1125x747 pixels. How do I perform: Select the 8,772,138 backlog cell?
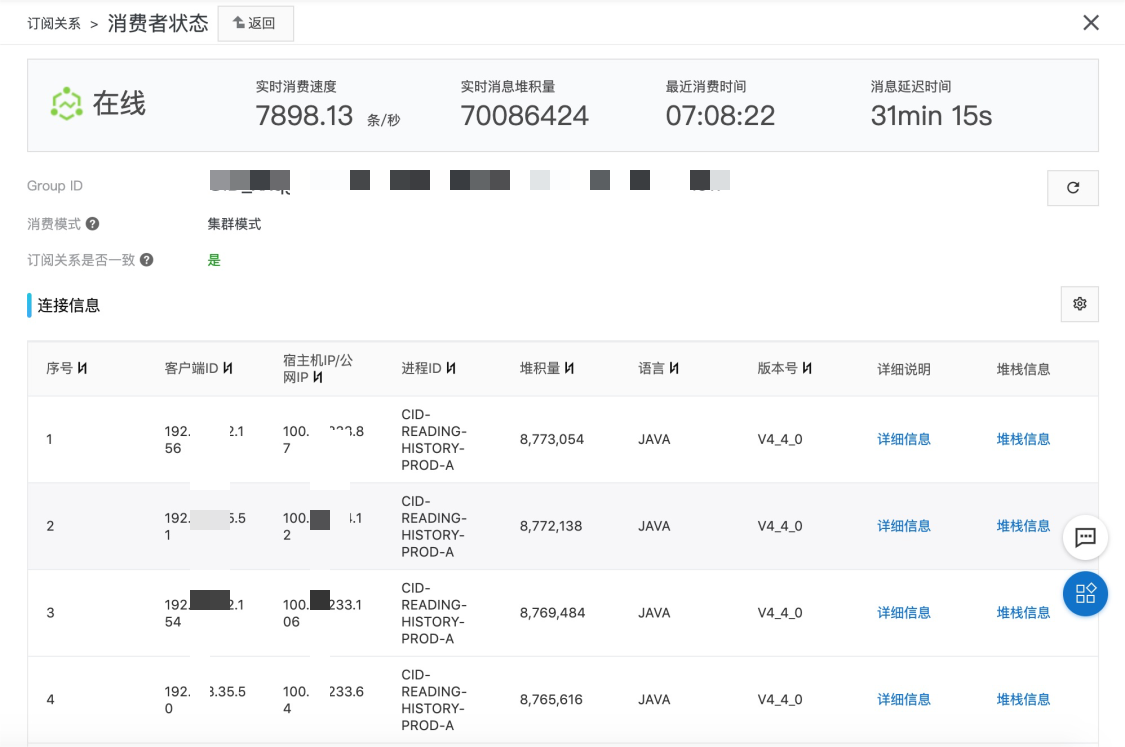pyautogui.click(x=551, y=526)
